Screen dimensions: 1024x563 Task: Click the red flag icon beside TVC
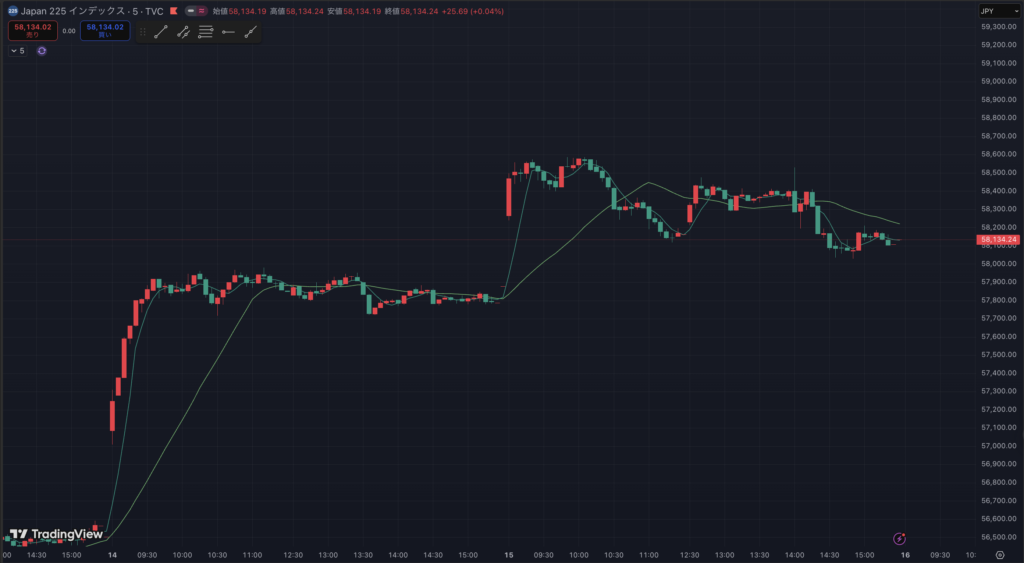[x=174, y=11]
